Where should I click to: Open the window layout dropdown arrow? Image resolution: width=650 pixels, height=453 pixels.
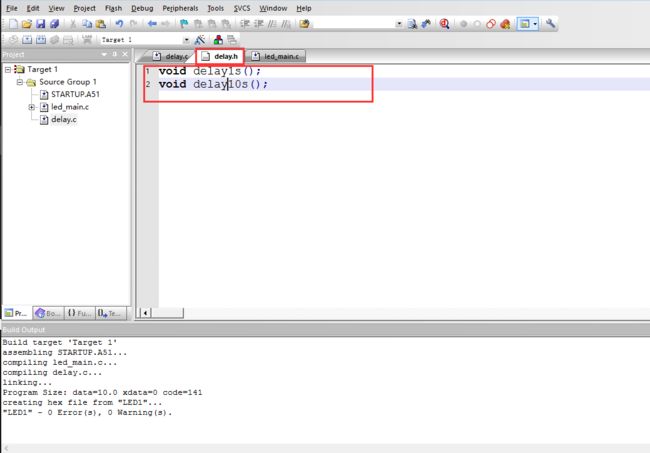point(535,24)
